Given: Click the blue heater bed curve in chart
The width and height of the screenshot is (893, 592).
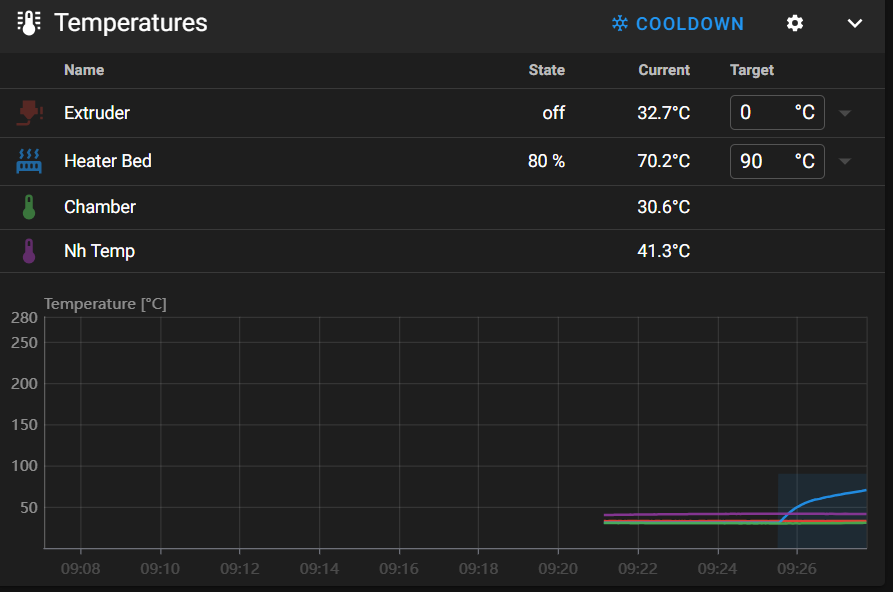Looking at the screenshot, I should (830, 496).
